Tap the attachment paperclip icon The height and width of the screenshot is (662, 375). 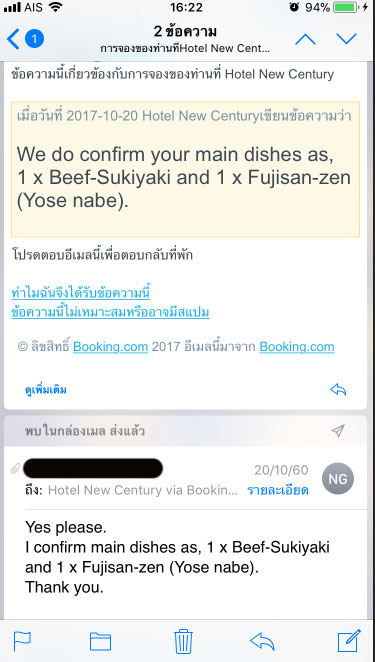tap(16, 469)
